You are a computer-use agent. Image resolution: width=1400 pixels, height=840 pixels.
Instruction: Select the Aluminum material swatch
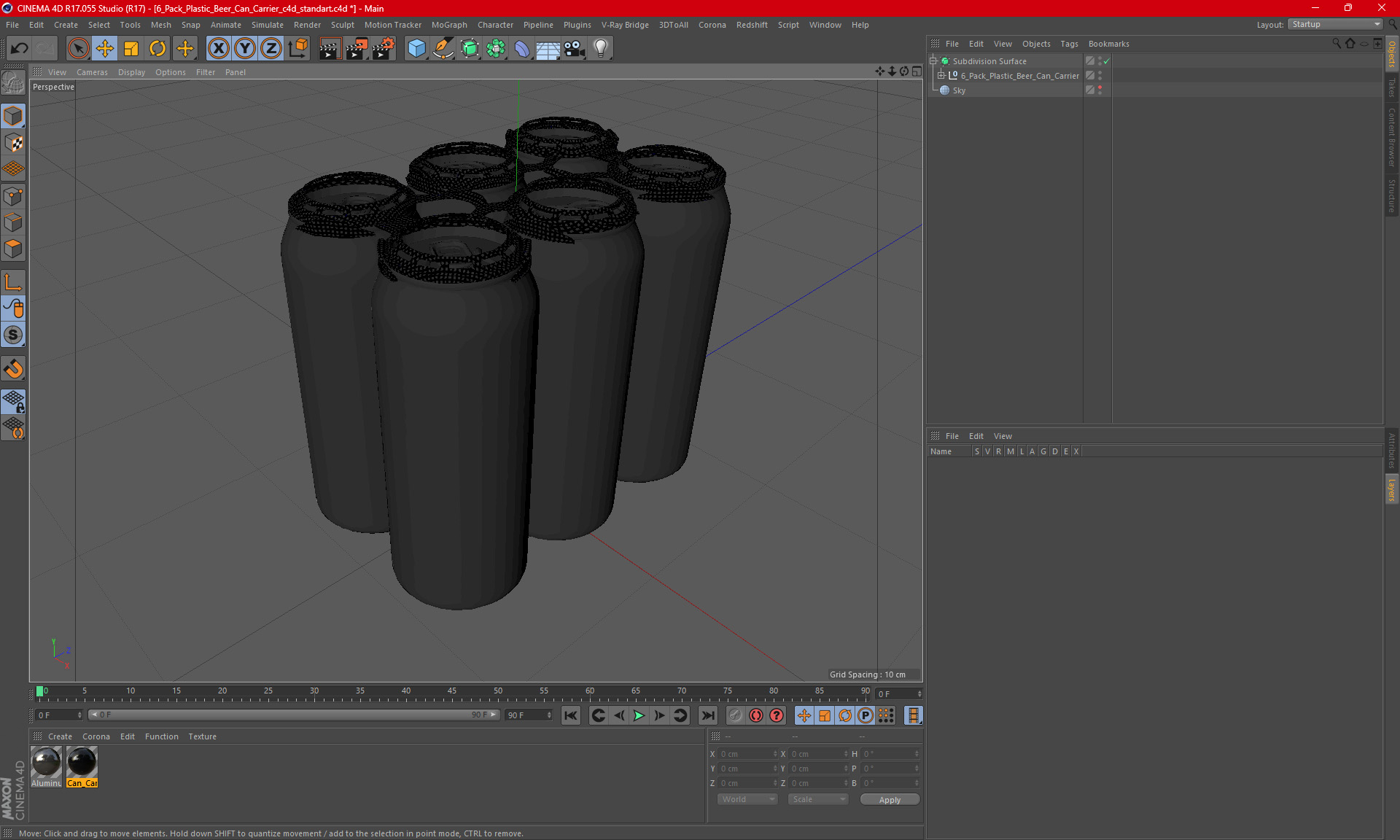coord(47,766)
